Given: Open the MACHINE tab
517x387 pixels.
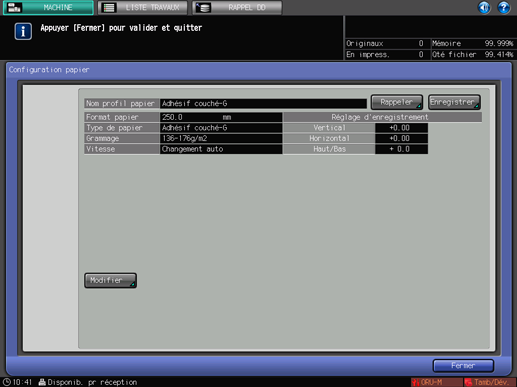Looking at the screenshot, I should tap(48, 7).
